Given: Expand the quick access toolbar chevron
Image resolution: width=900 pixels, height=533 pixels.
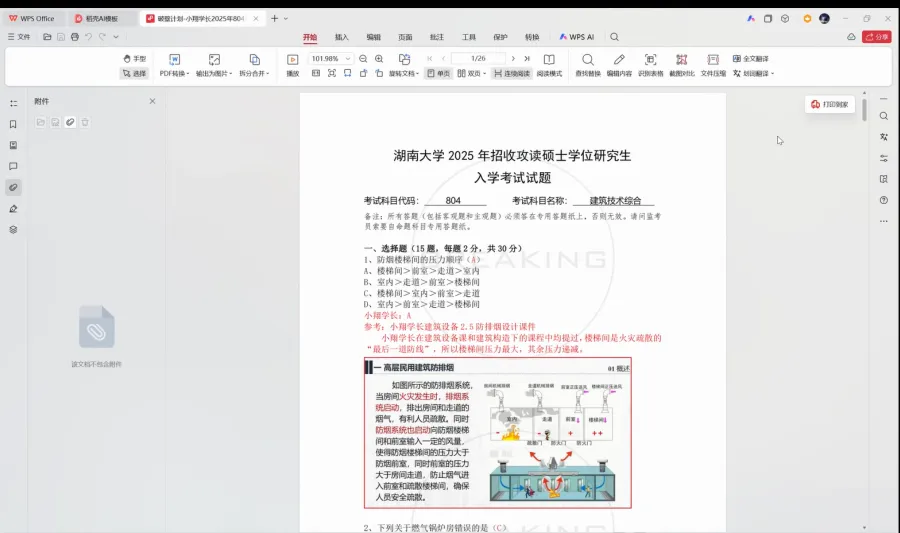Looking at the screenshot, I should (x=116, y=37).
